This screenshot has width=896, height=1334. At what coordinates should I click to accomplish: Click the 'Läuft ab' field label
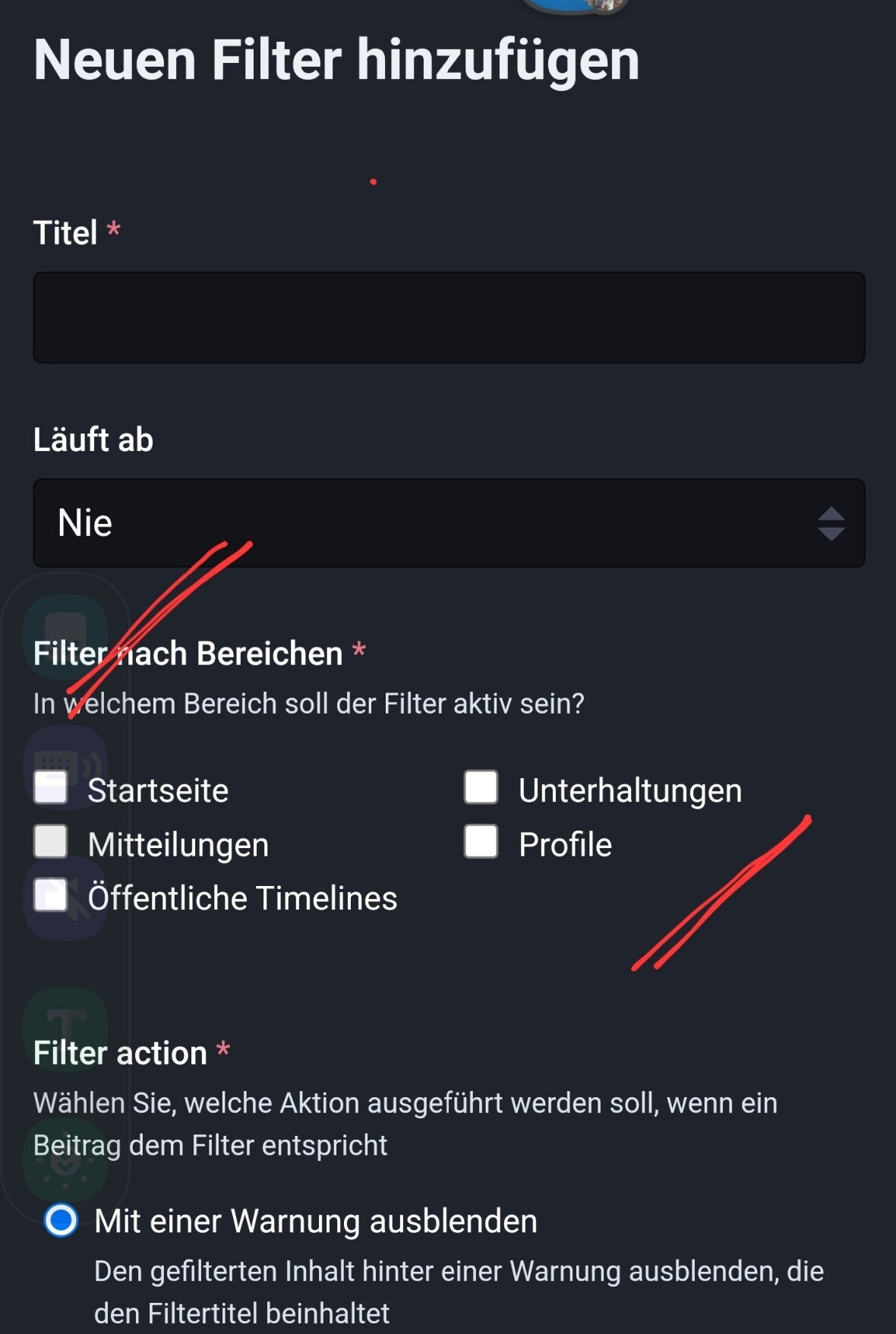click(93, 440)
